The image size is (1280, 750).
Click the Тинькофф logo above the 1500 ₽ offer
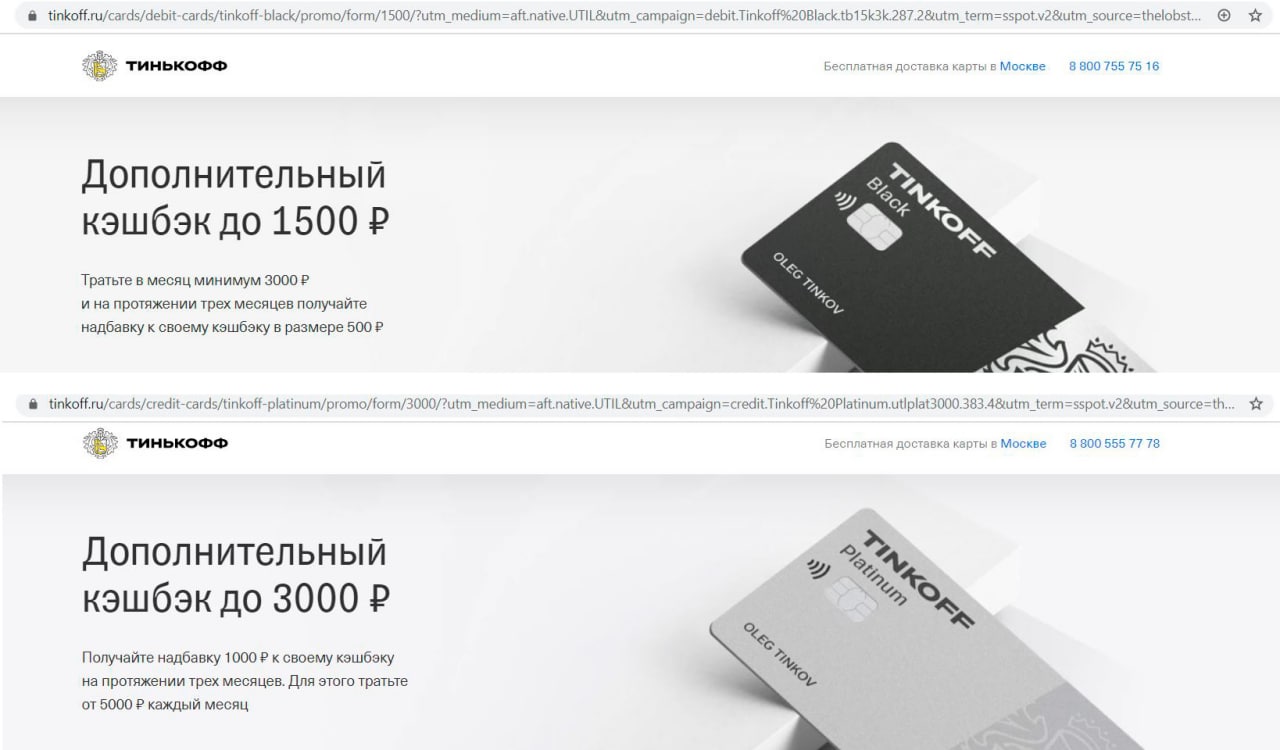tap(154, 67)
